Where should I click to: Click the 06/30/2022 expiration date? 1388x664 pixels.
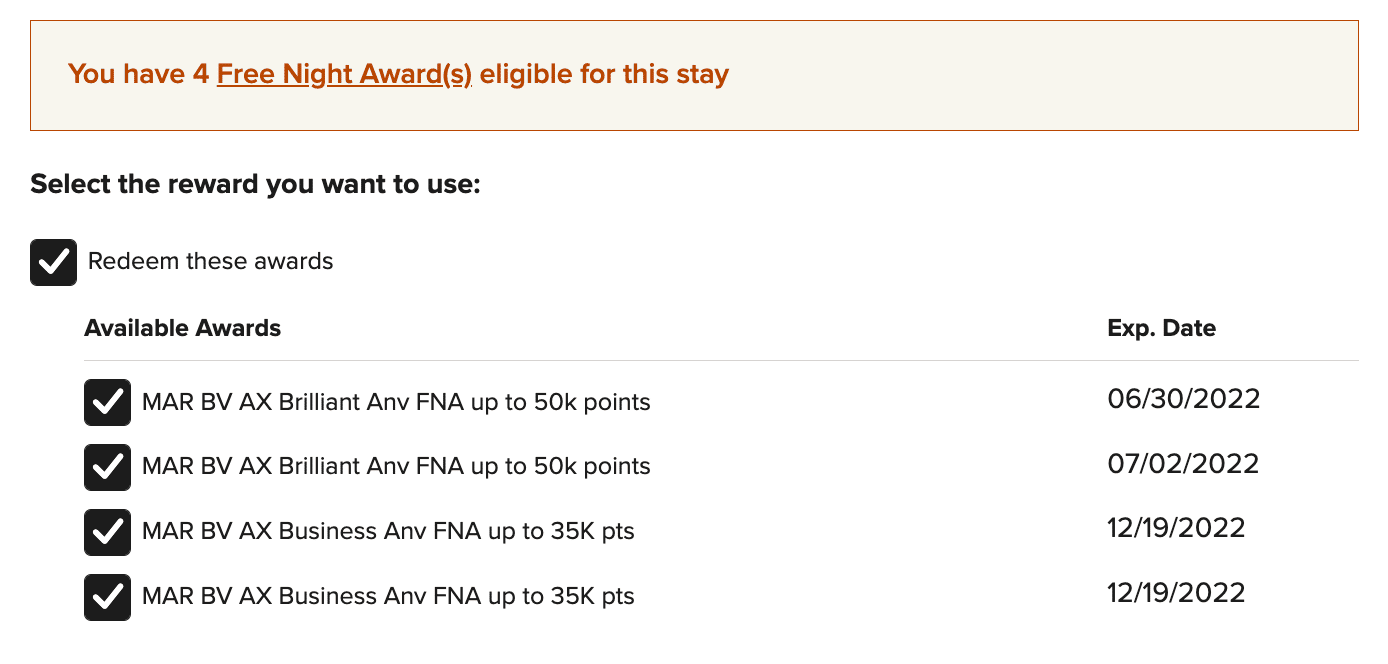coord(1184,400)
